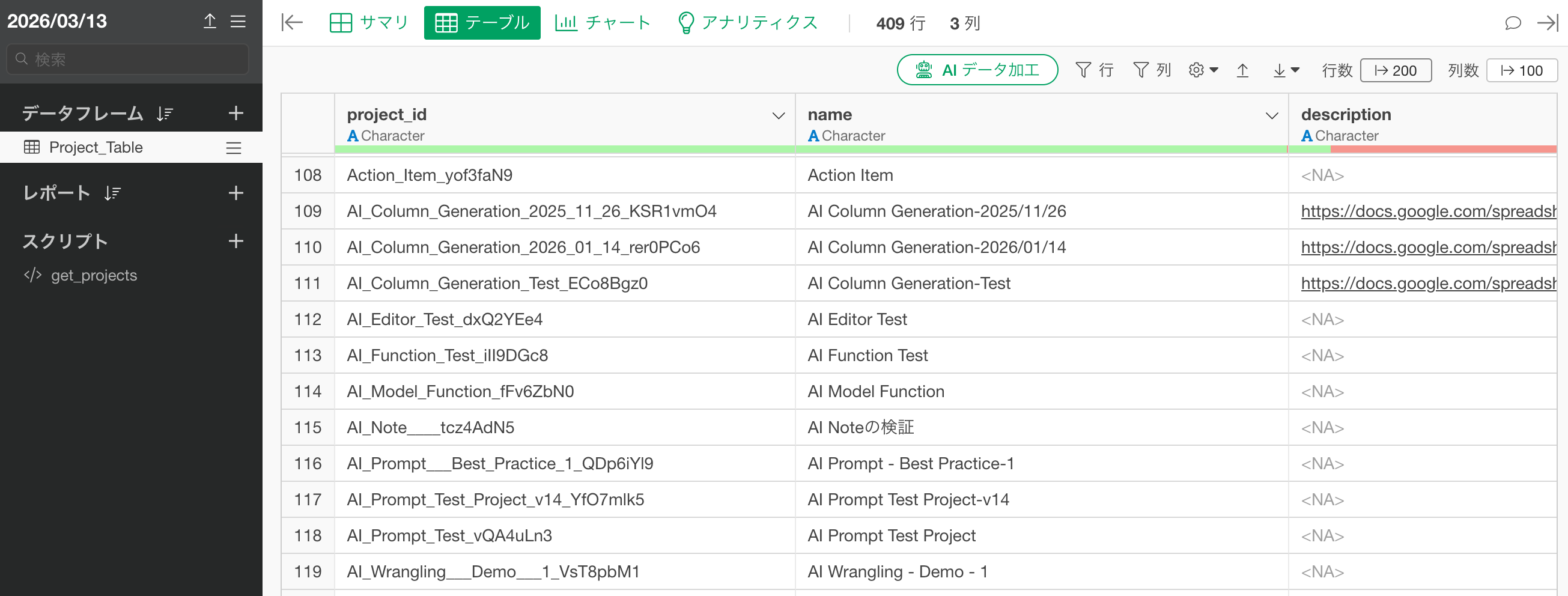Add a new report
The image size is (1568, 596).
coord(236,193)
